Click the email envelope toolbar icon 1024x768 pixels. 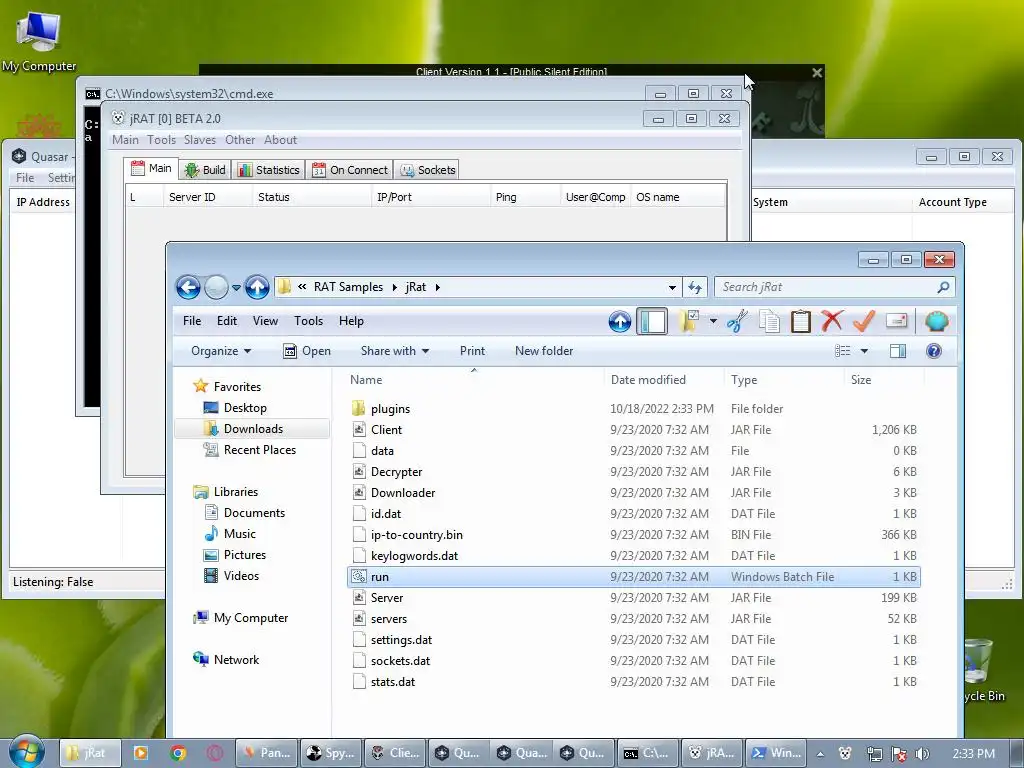tap(897, 321)
